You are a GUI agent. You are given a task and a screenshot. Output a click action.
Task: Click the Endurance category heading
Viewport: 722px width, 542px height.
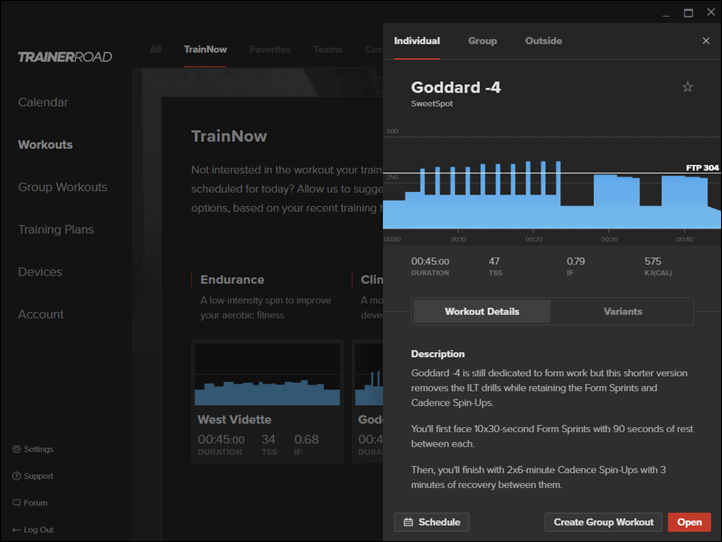pos(232,280)
